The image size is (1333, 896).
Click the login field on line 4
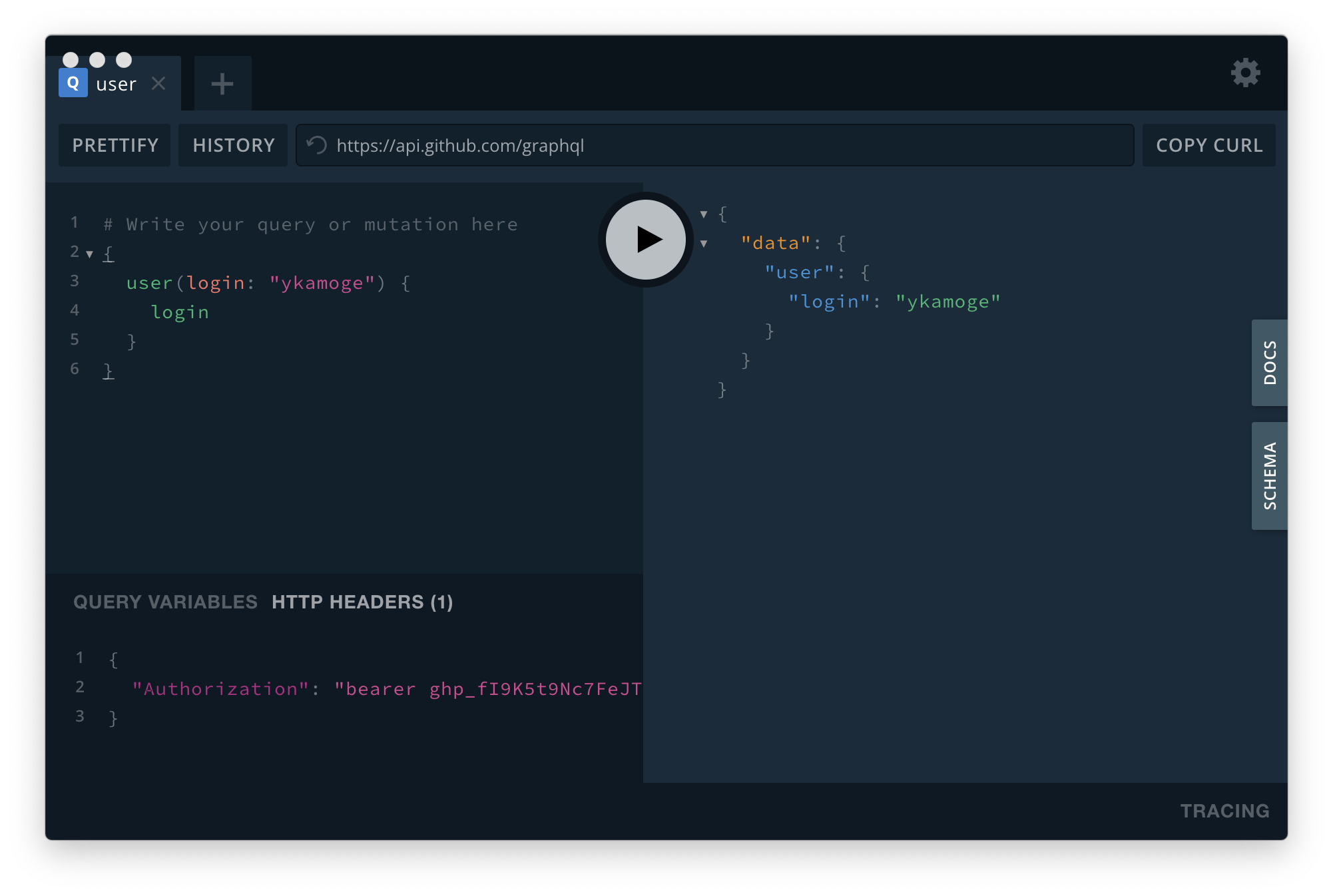180,312
